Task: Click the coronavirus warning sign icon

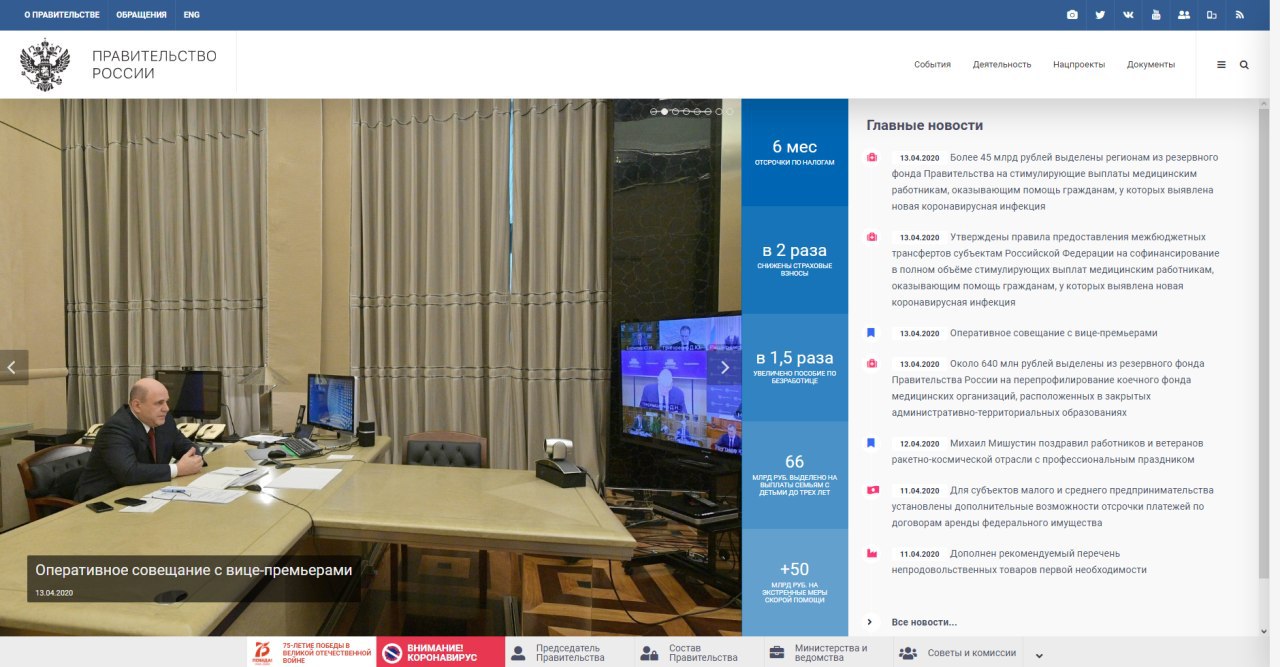Action: coord(392,654)
